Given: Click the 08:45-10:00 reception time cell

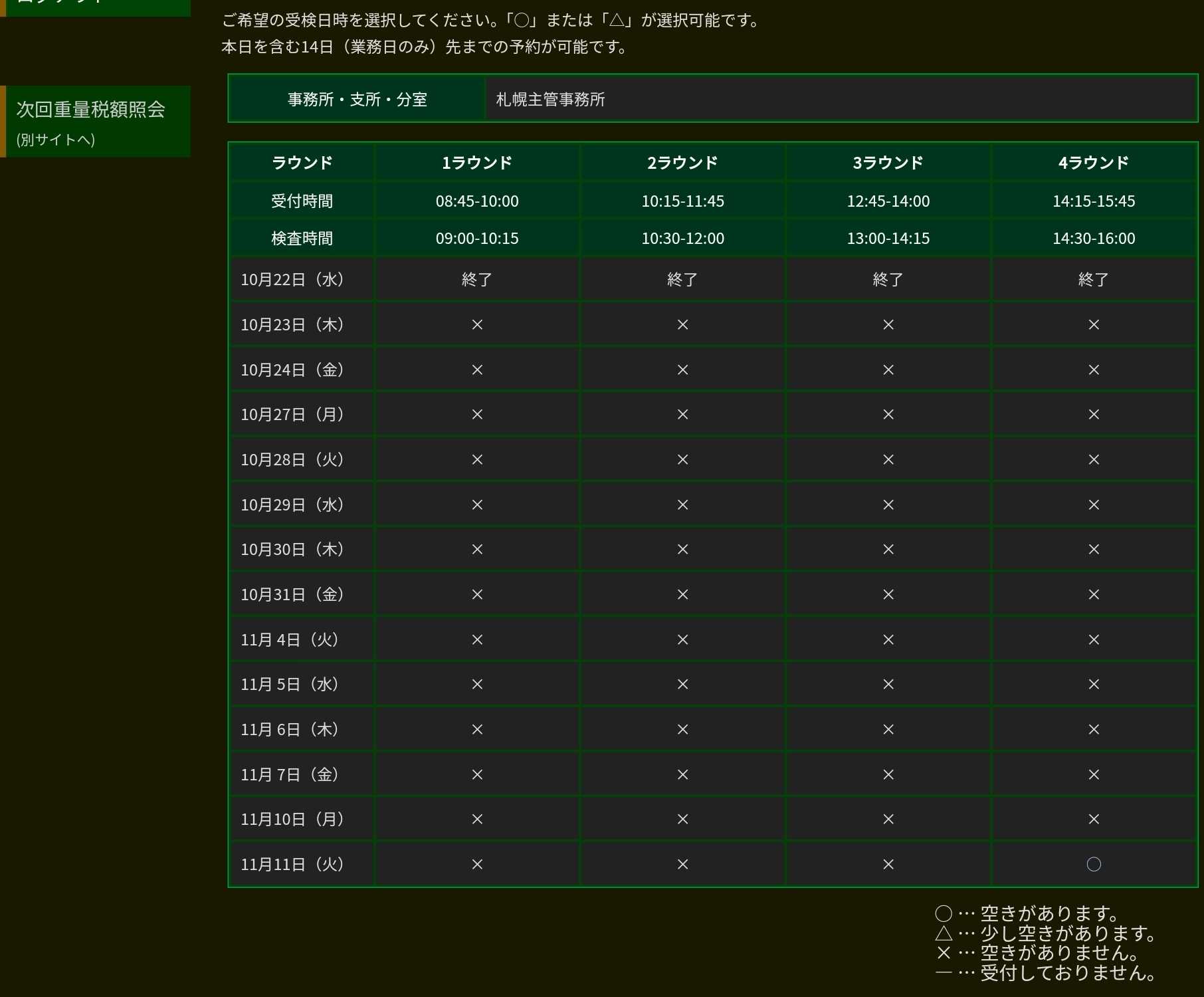Looking at the screenshot, I should click(x=477, y=201).
